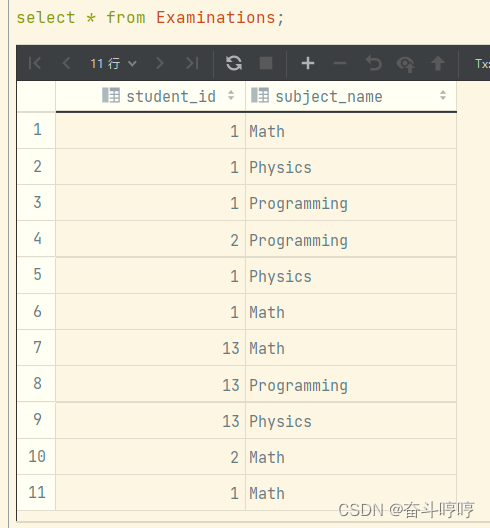Jump to last page of results
Viewport: 490px width, 528px height.
click(x=192, y=63)
